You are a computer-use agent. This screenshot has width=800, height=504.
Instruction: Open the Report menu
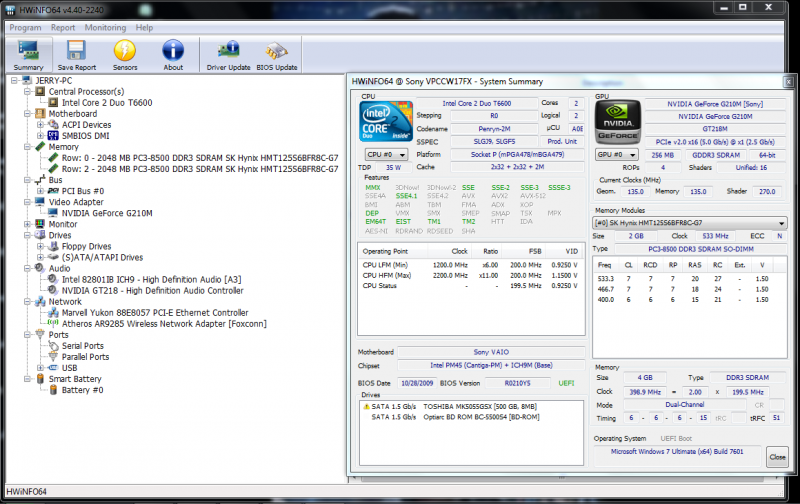(63, 28)
